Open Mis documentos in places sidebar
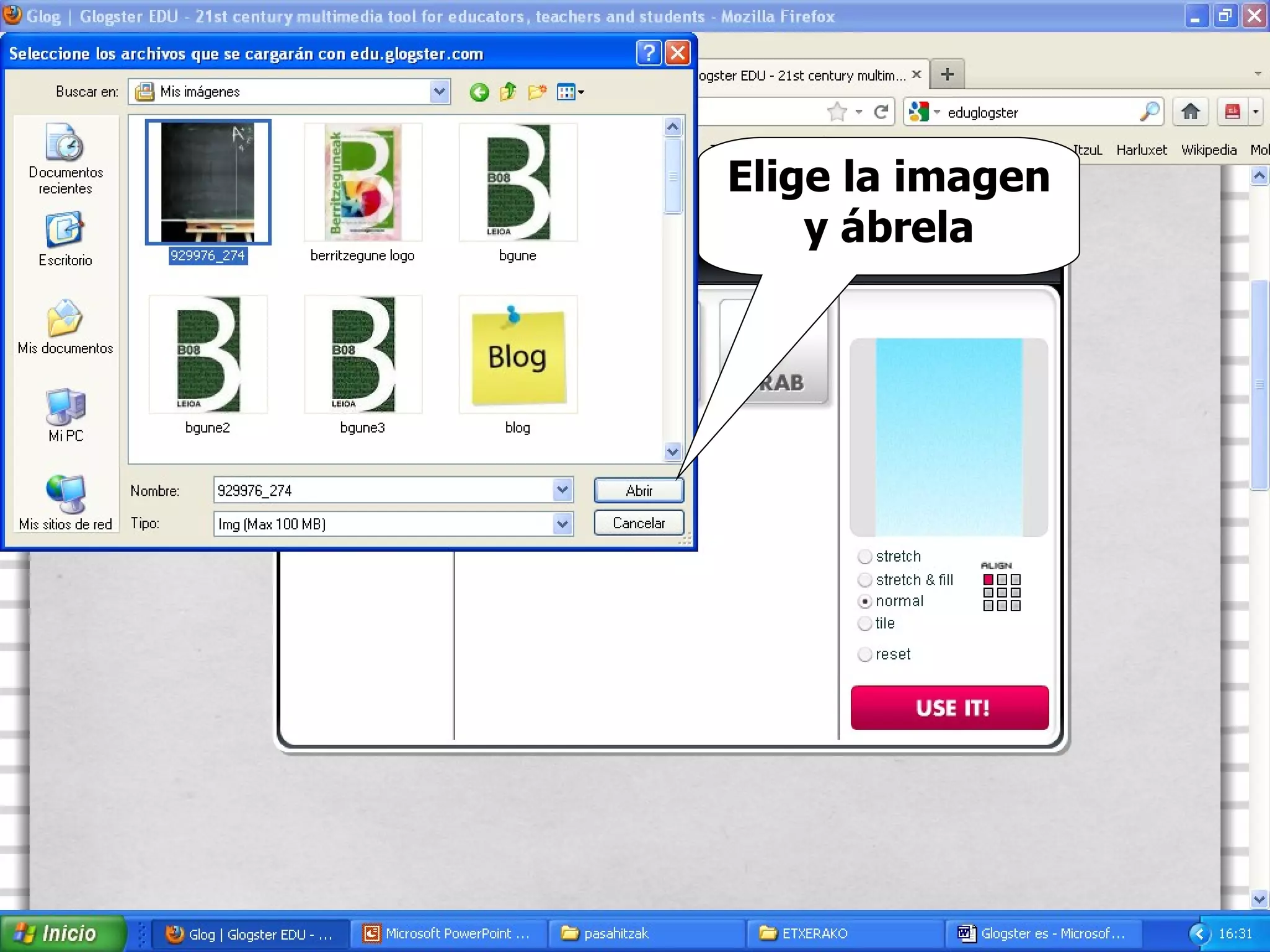1270x952 pixels. [65, 327]
